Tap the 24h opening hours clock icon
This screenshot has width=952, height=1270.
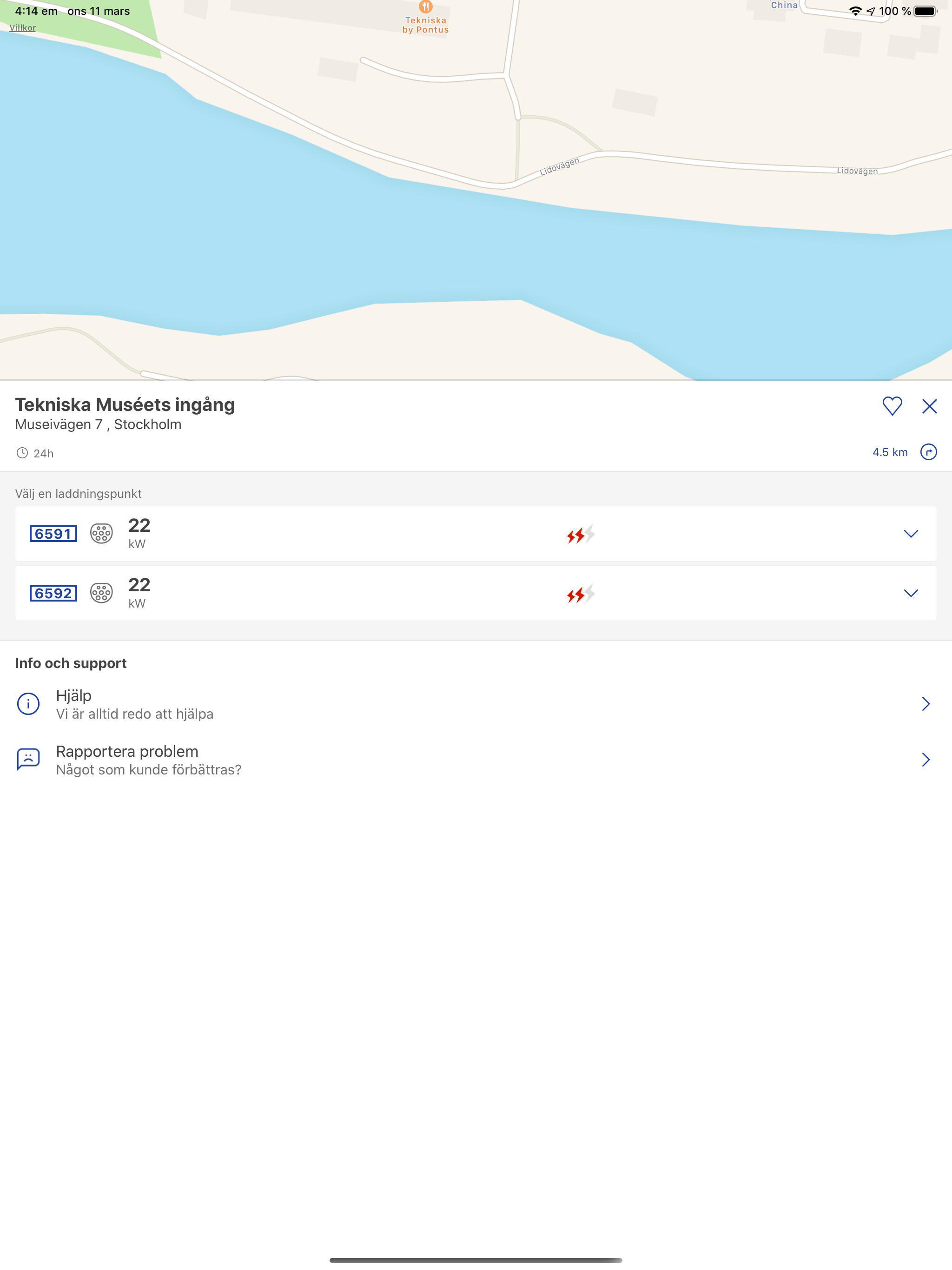pyautogui.click(x=22, y=453)
